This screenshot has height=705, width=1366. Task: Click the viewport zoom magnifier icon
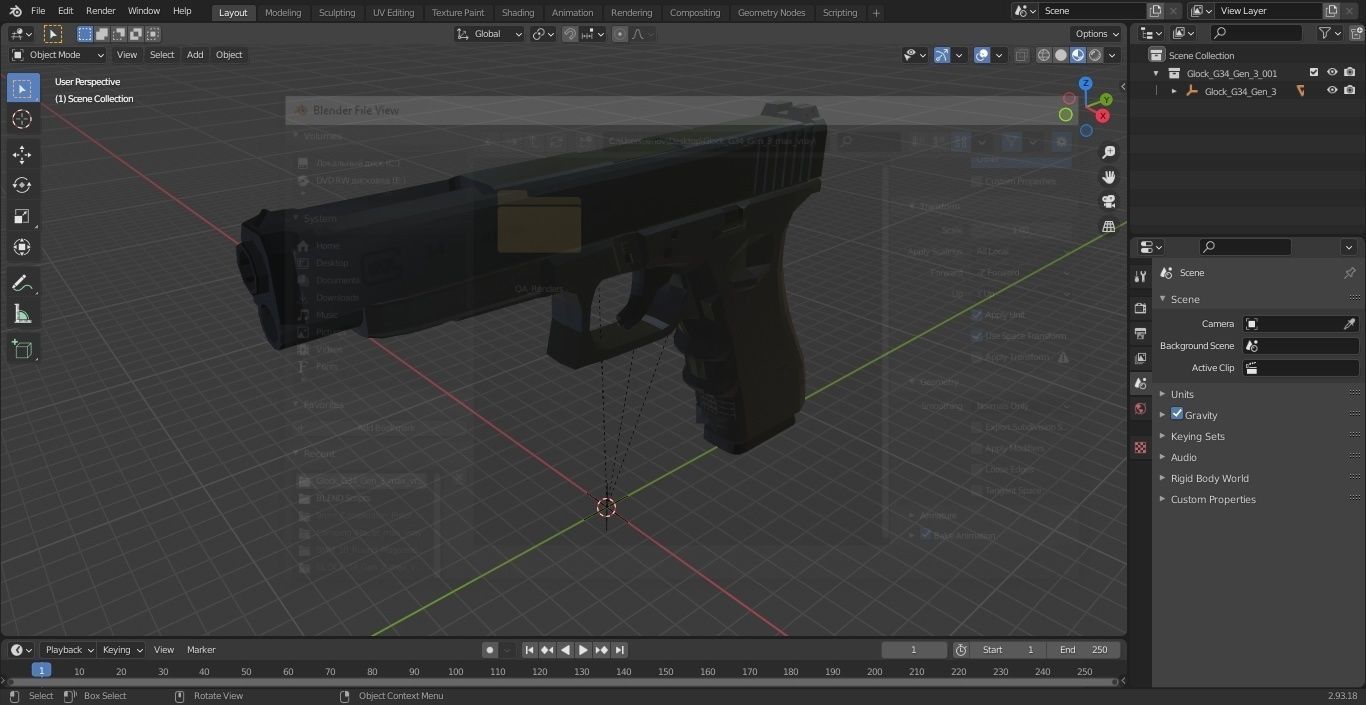point(1108,152)
